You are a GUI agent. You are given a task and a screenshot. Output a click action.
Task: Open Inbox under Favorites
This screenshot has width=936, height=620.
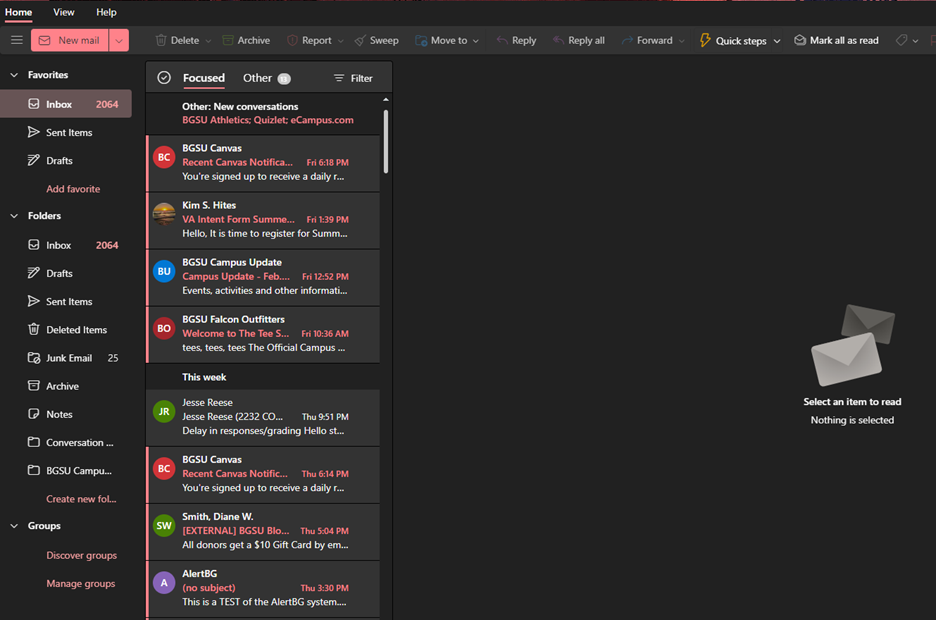coord(66,104)
